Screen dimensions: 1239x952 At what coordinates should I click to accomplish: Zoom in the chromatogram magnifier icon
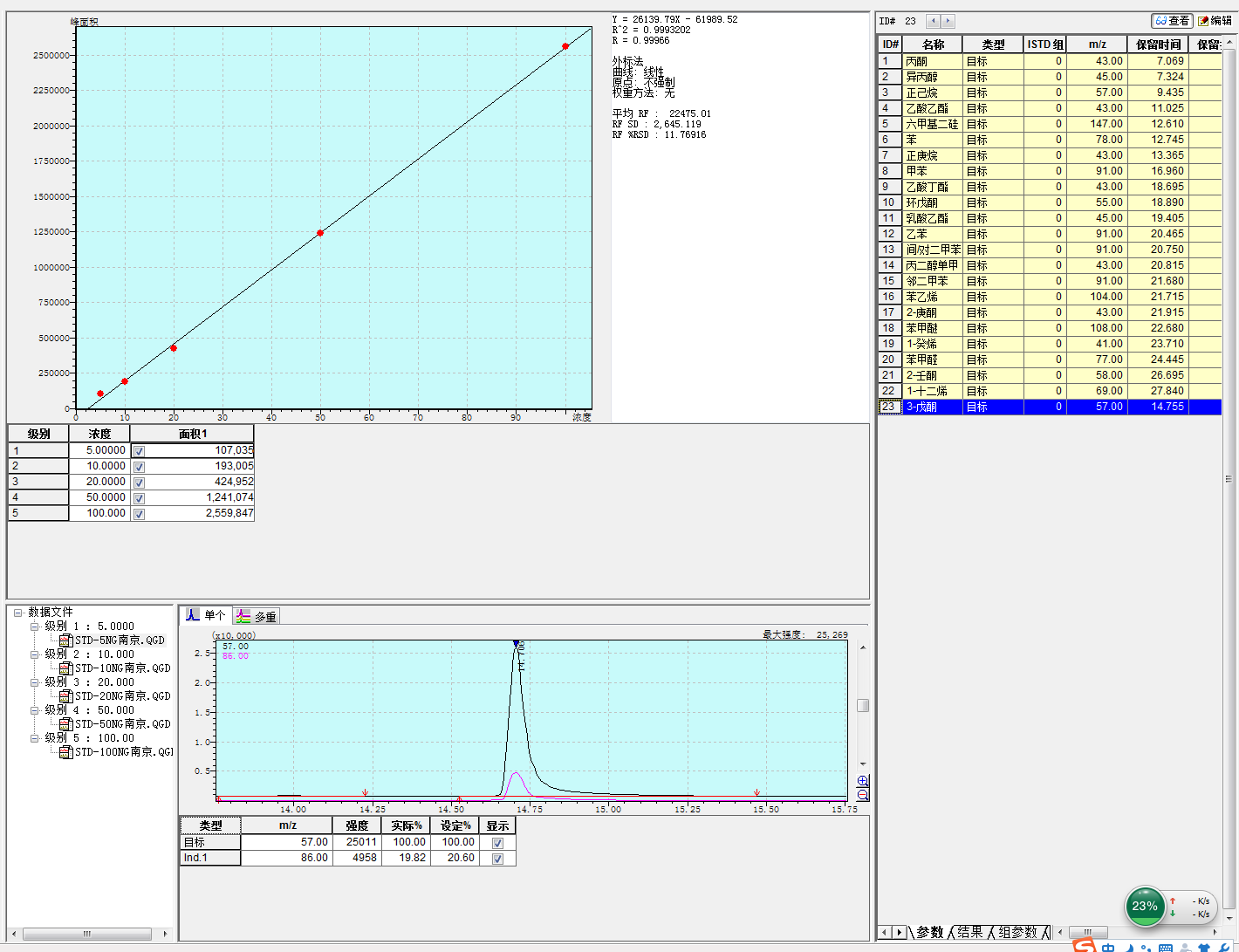863,781
